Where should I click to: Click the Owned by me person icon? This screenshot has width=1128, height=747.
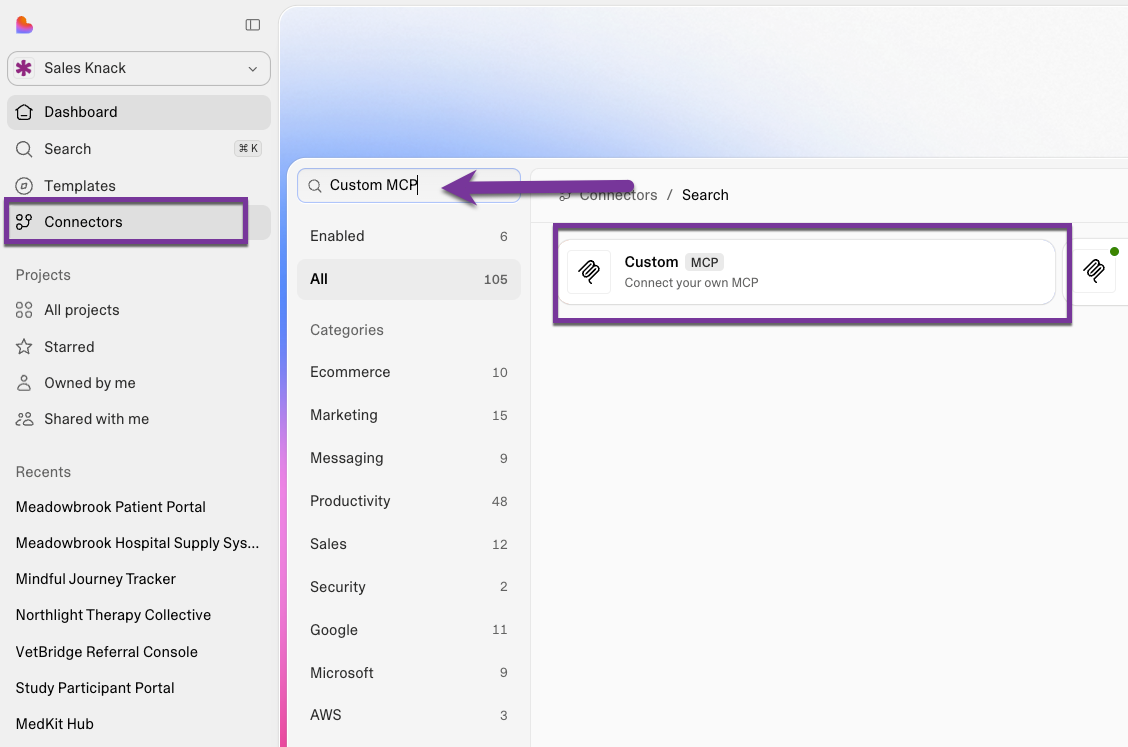pos(24,383)
